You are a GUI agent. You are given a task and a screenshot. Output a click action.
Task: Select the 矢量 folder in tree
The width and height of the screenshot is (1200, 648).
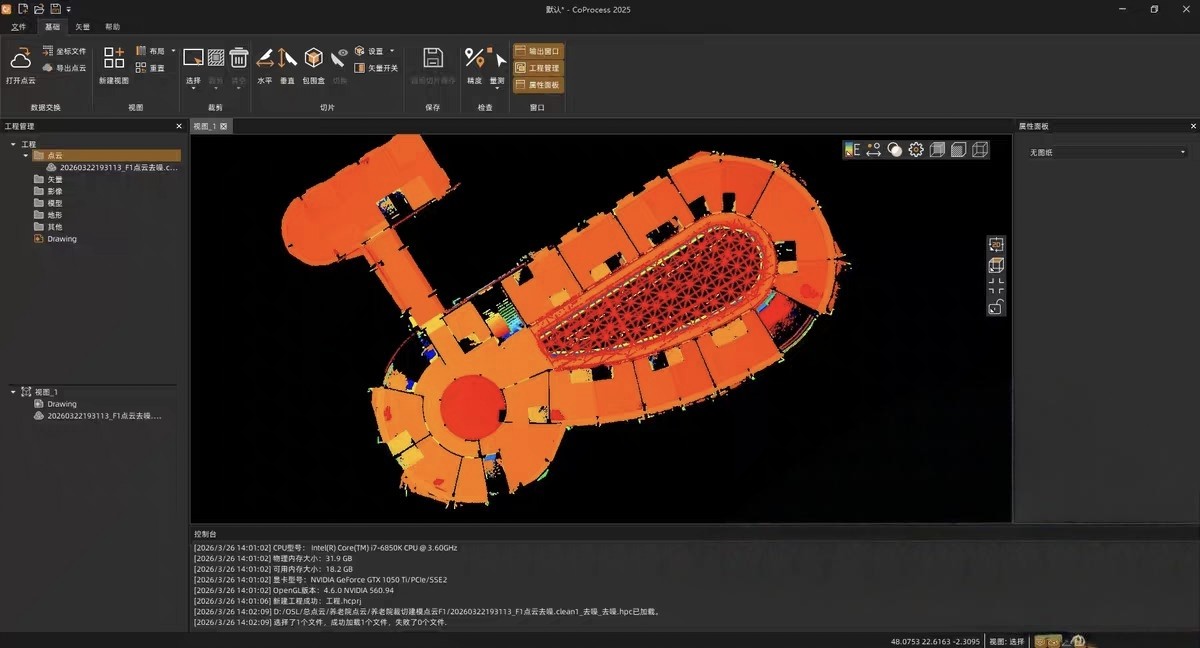[48, 180]
